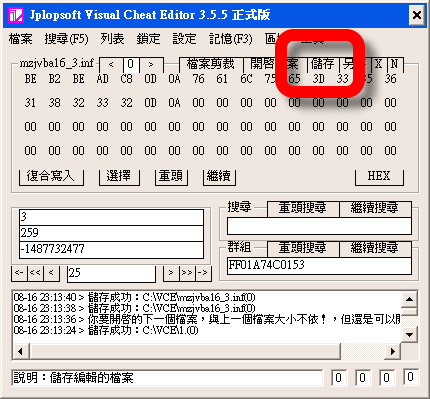Image resolution: width=430 pixels, height=399 pixels.
Task: Click the 儲存 tab to save file
Action: tap(322, 64)
